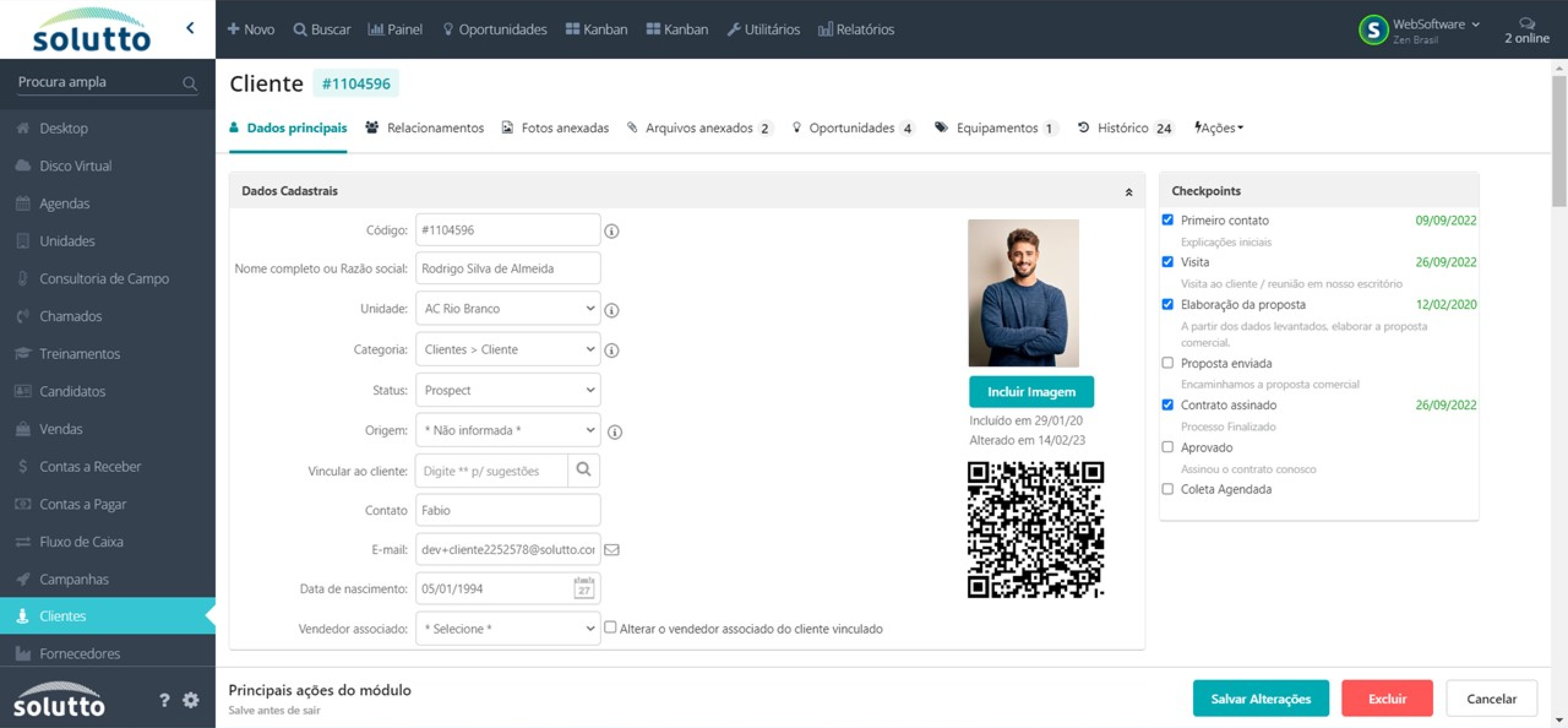
Task: Switch to the Fotos anexadas tab
Action: (x=555, y=128)
